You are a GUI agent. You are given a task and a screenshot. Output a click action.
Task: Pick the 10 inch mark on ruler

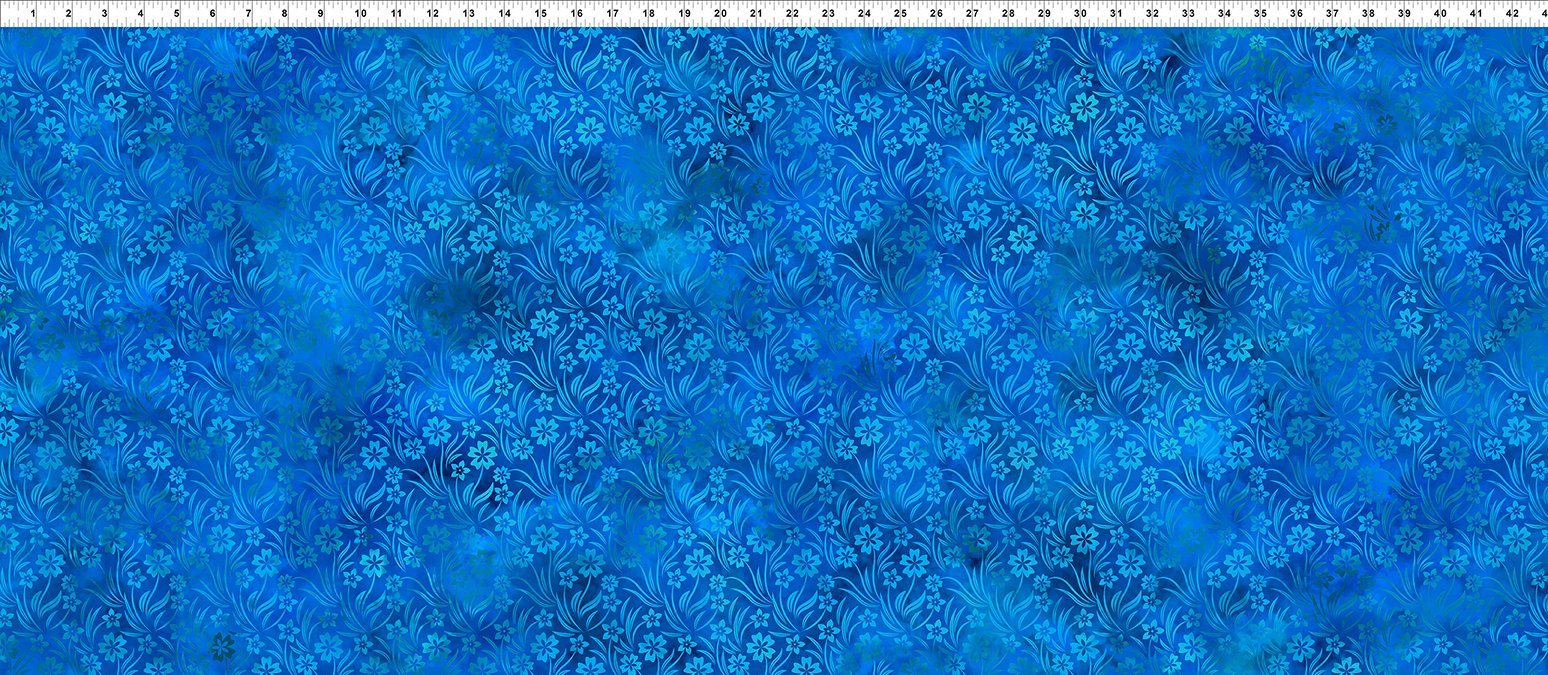pyautogui.click(x=359, y=14)
